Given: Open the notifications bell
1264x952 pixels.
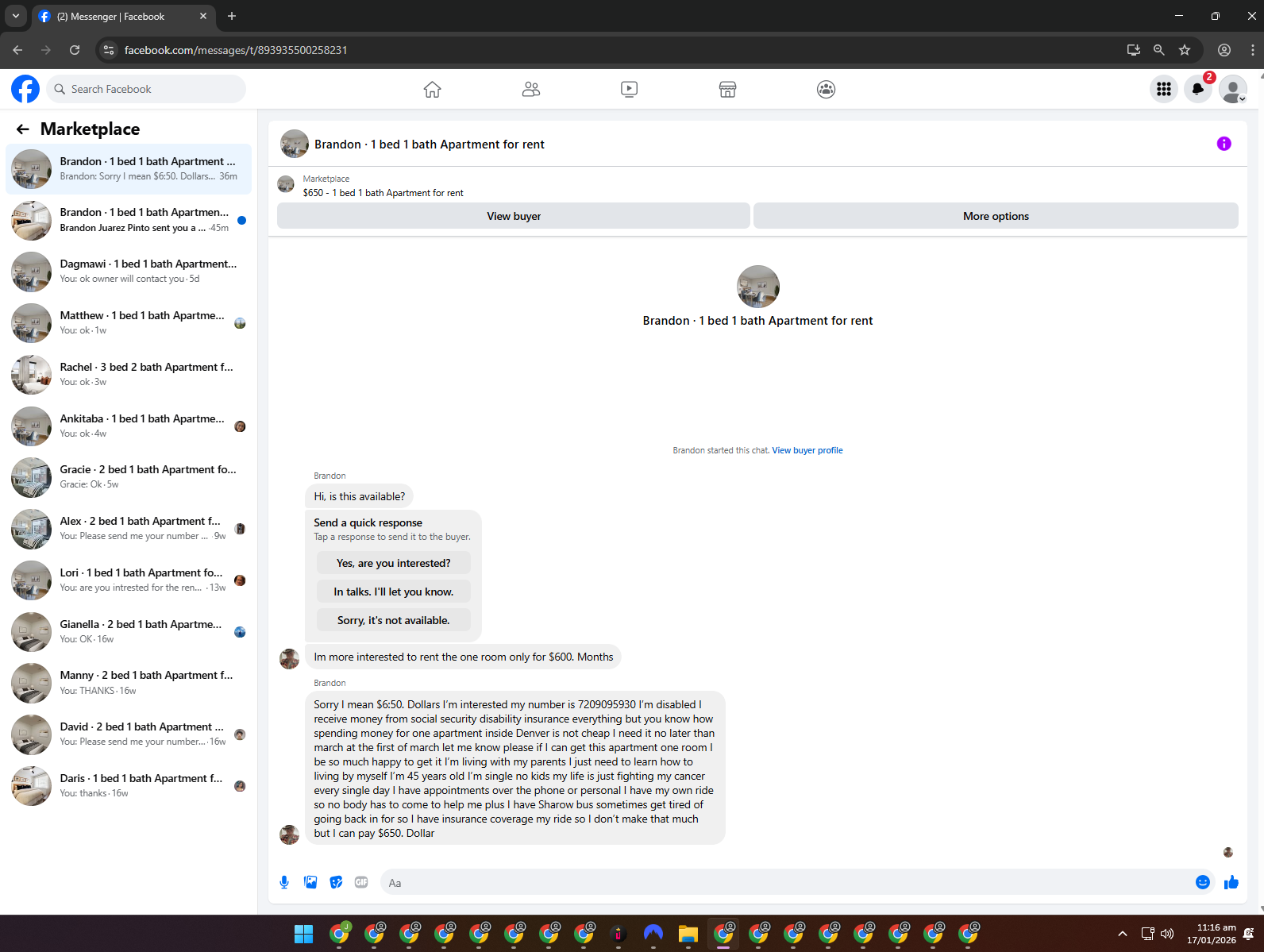Looking at the screenshot, I should tap(1198, 89).
